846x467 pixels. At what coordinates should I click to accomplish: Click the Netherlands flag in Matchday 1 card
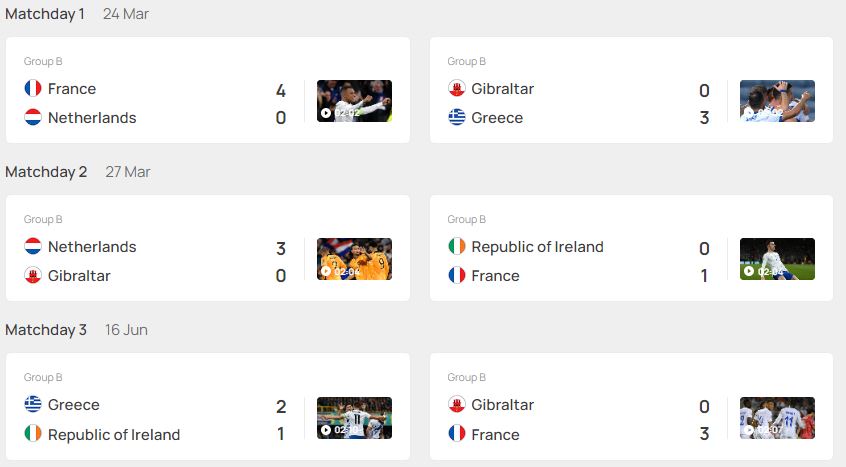pyautogui.click(x=33, y=117)
